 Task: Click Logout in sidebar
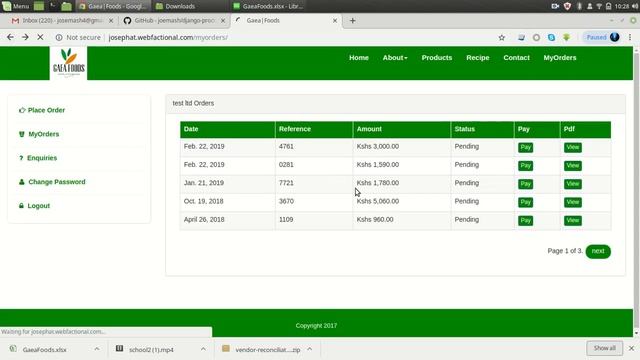pyautogui.click(x=34, y=206)
